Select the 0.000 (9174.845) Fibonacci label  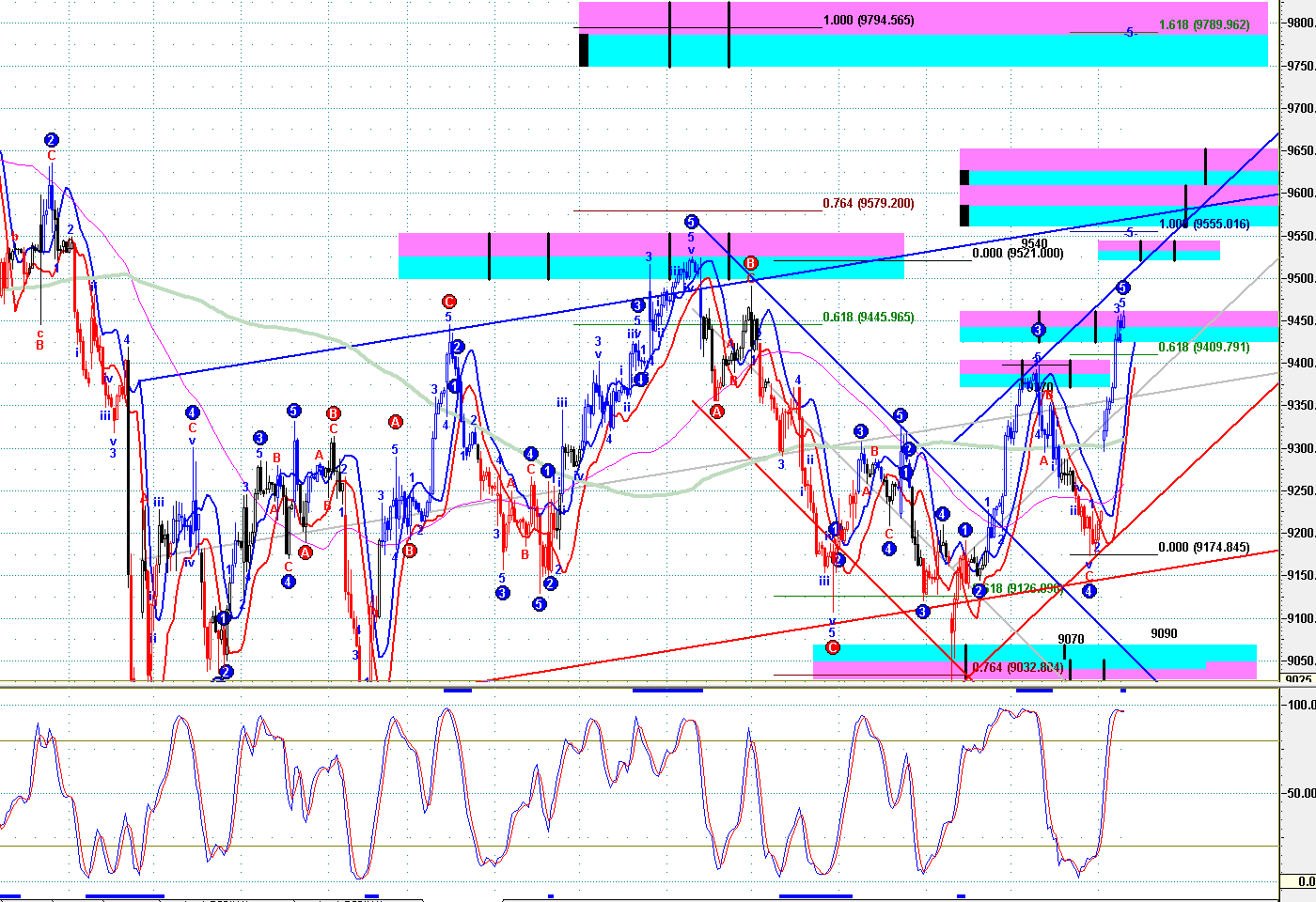(x=1204, y=548)
